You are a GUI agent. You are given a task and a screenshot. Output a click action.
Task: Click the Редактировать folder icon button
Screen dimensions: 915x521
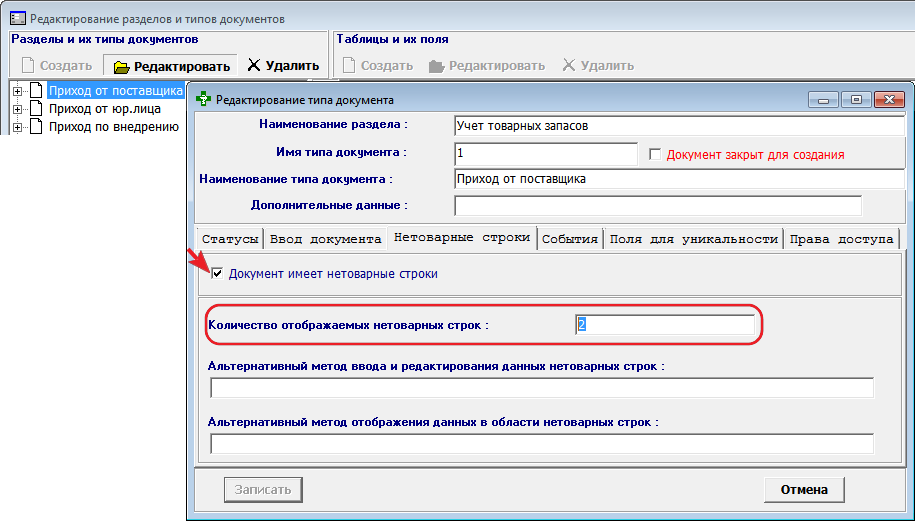pyautogui.click(x=122, y=66)
